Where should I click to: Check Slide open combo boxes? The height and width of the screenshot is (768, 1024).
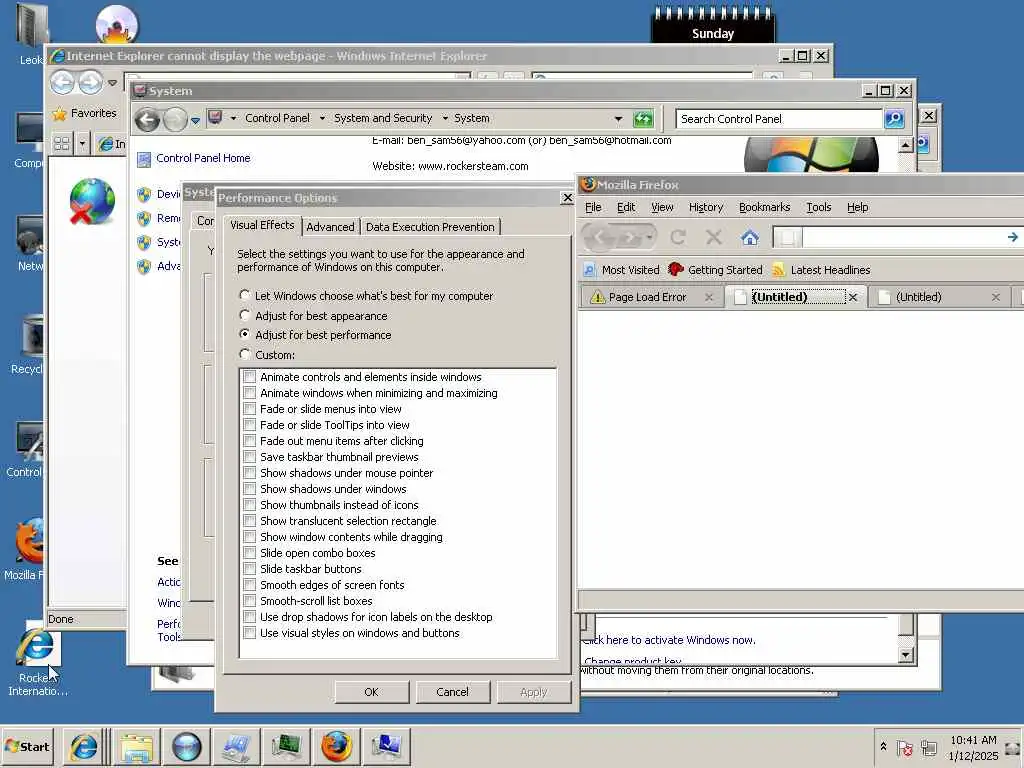click(249, 552)
